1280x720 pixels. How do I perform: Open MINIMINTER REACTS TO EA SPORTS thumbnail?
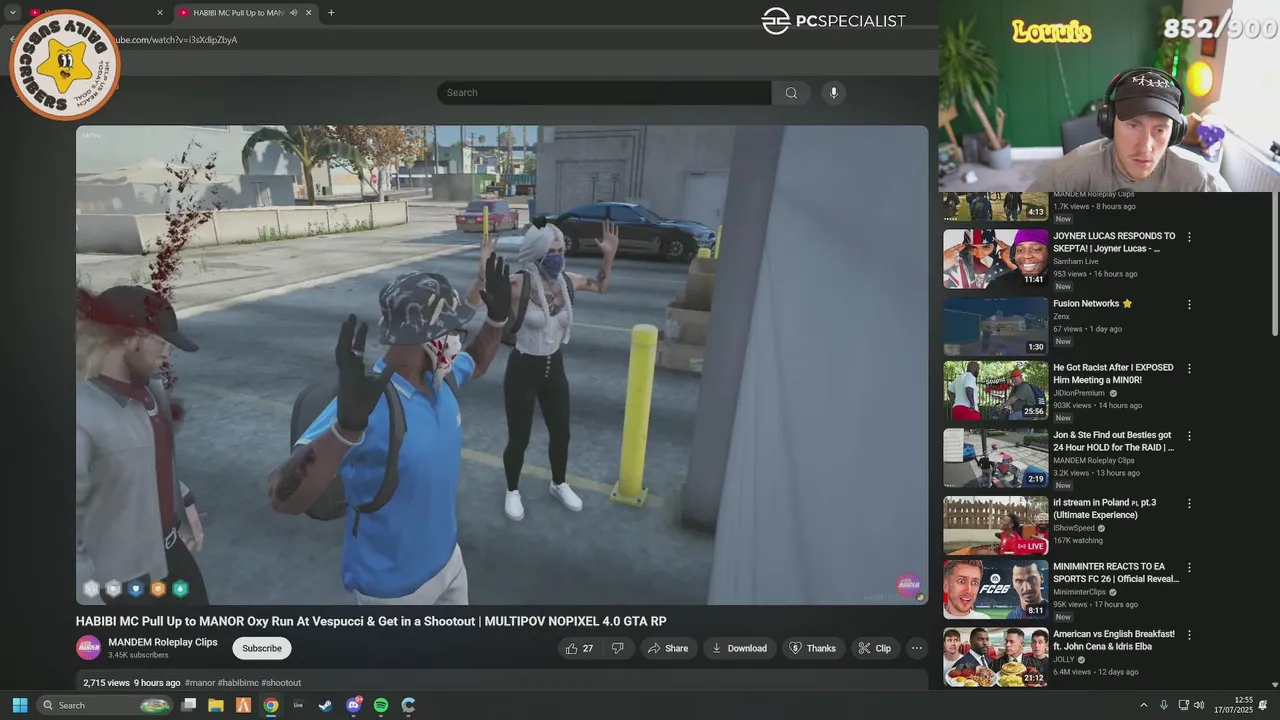(x=996, y=589)
